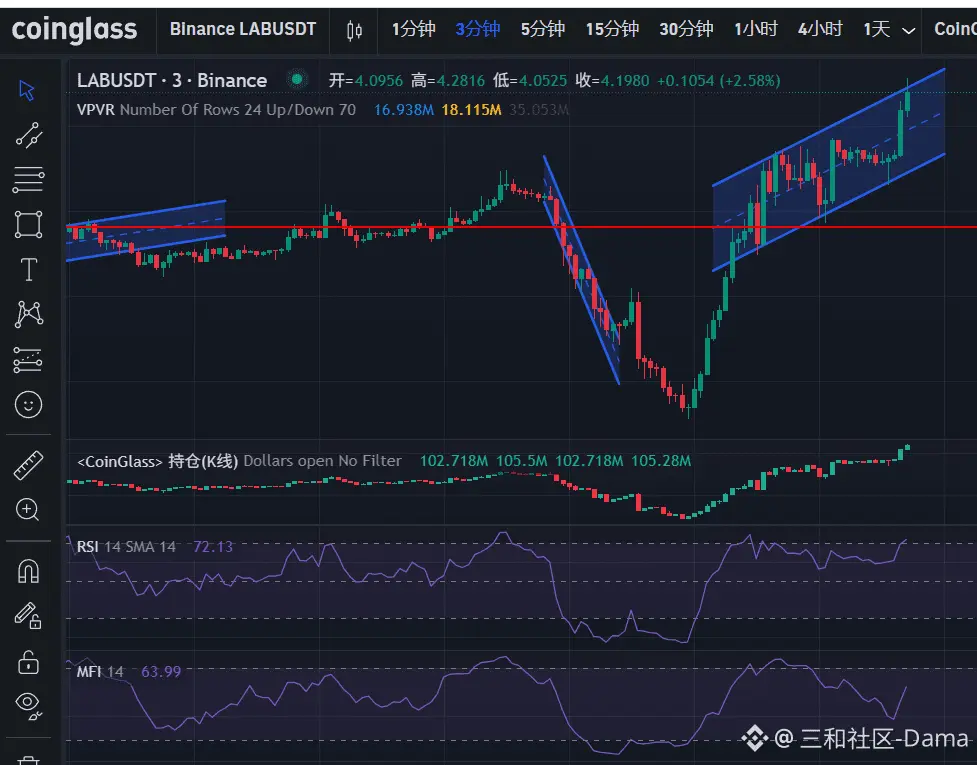The height and width of the screenshot is (765, 977).
Task: Select the CoinGlass 持仓(K线) indicator legend
Action: (x=239, y=461)
